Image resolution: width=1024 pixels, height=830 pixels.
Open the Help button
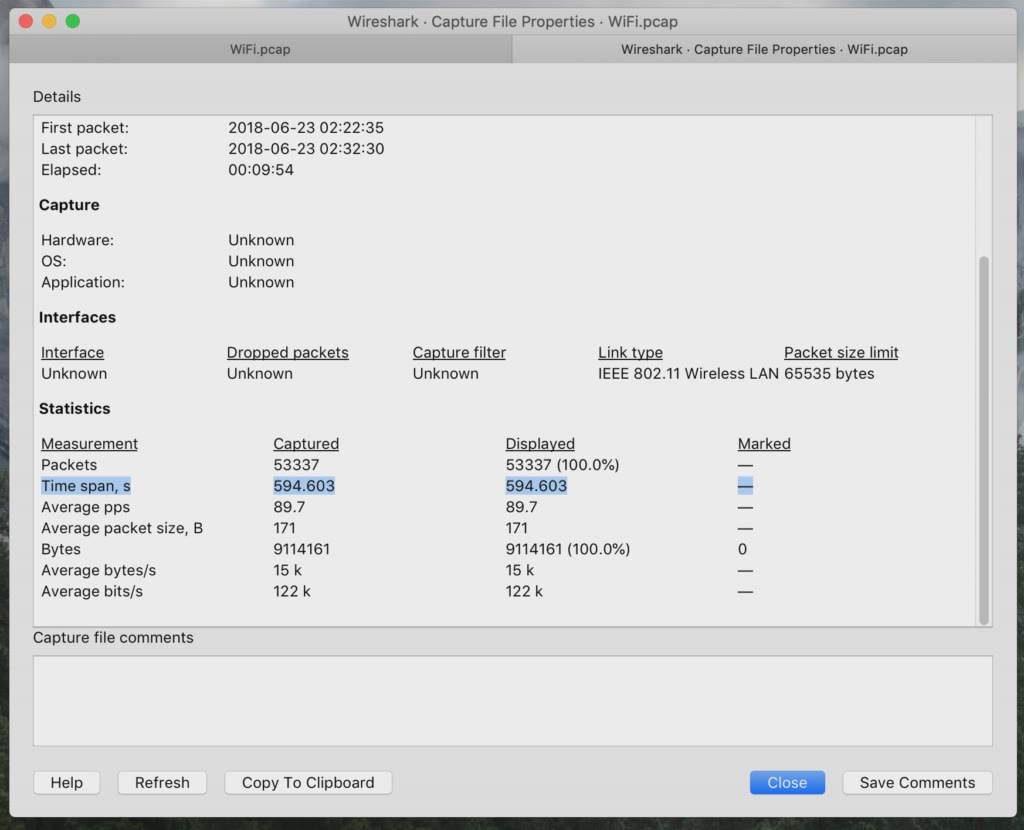[x=67, y=782]
